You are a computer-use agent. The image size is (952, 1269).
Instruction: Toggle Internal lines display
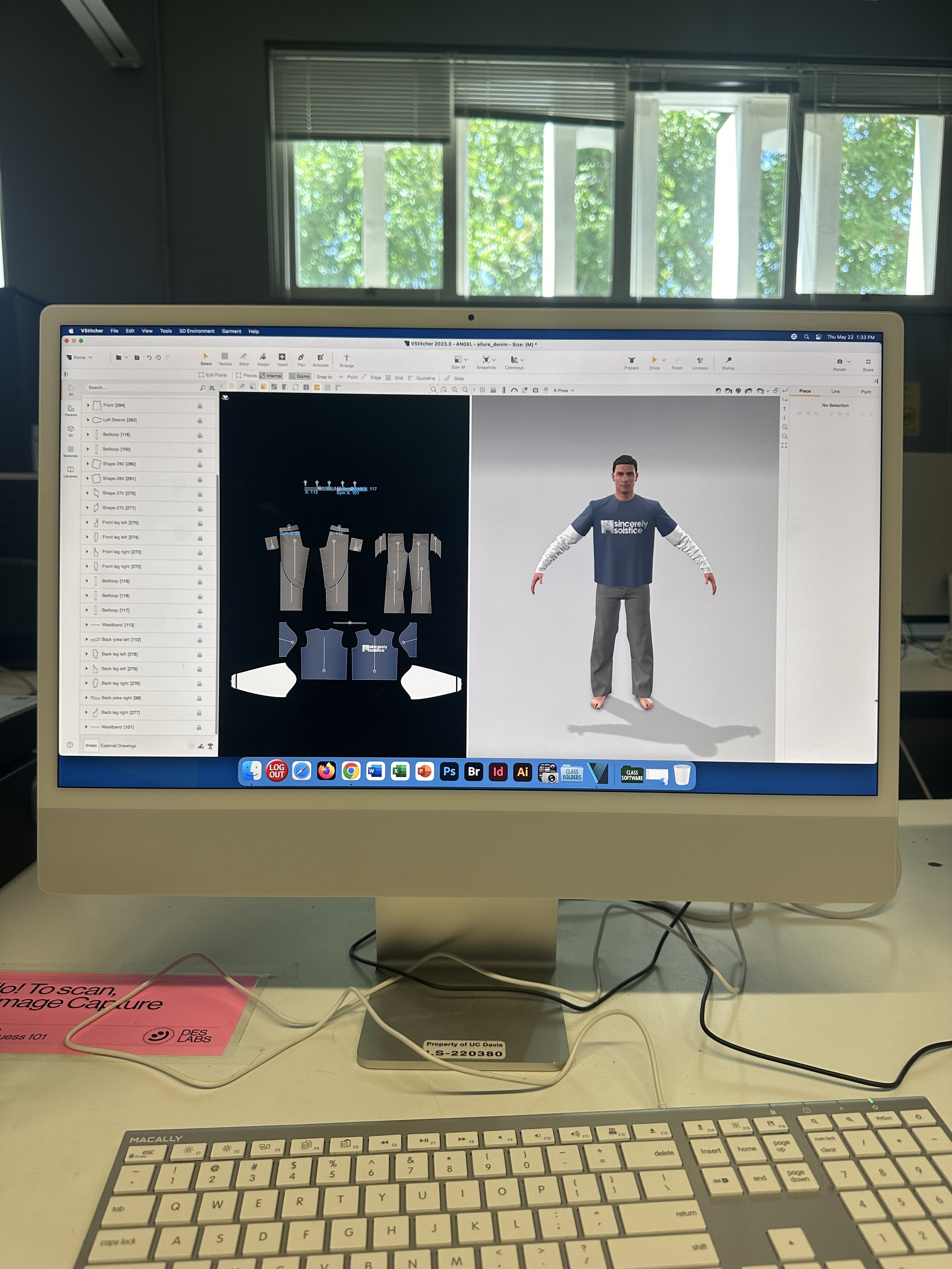[x=271, y=376]
